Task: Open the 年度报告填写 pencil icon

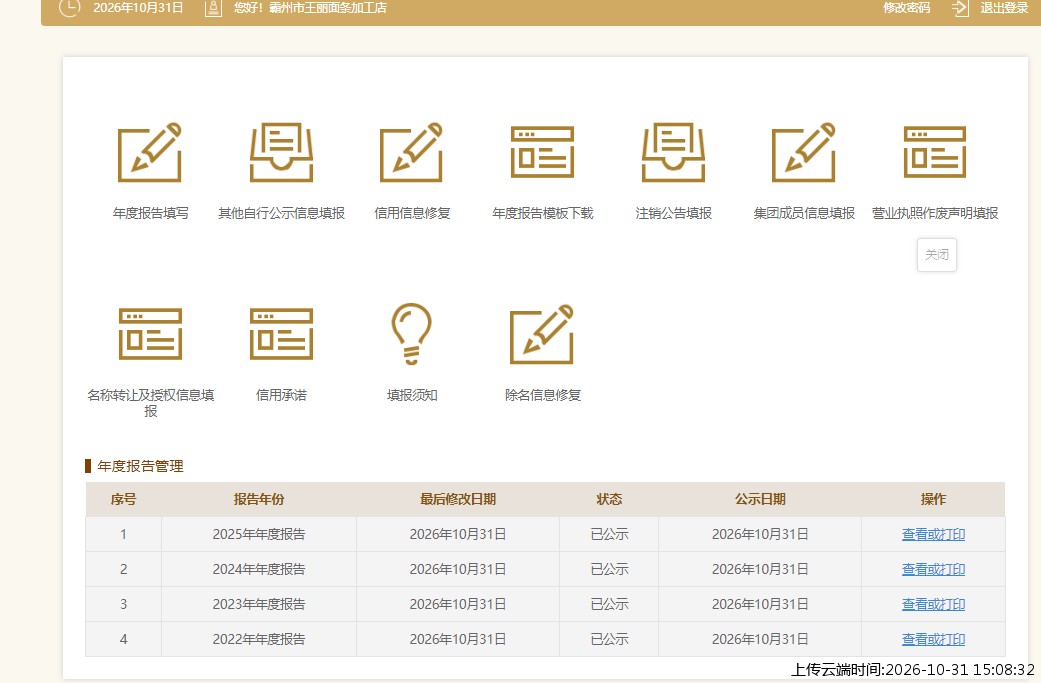Action: 150,152
